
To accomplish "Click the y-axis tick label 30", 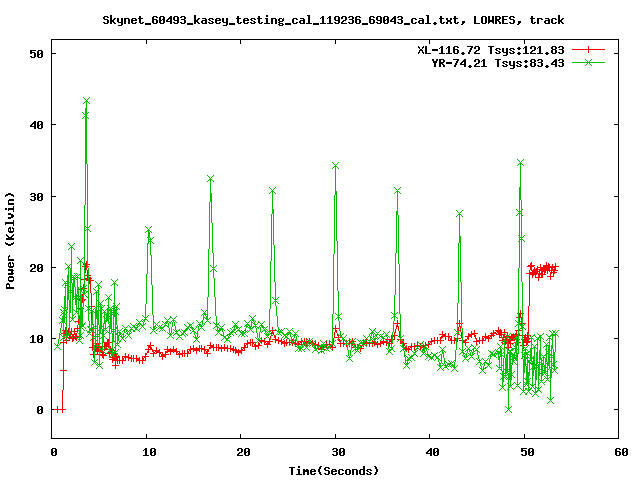I will click(x=36, y=197).
